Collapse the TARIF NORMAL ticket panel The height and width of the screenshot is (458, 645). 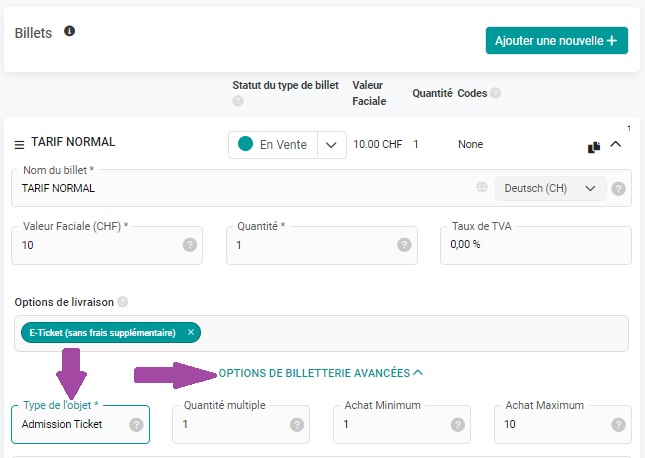coord(615,144)
